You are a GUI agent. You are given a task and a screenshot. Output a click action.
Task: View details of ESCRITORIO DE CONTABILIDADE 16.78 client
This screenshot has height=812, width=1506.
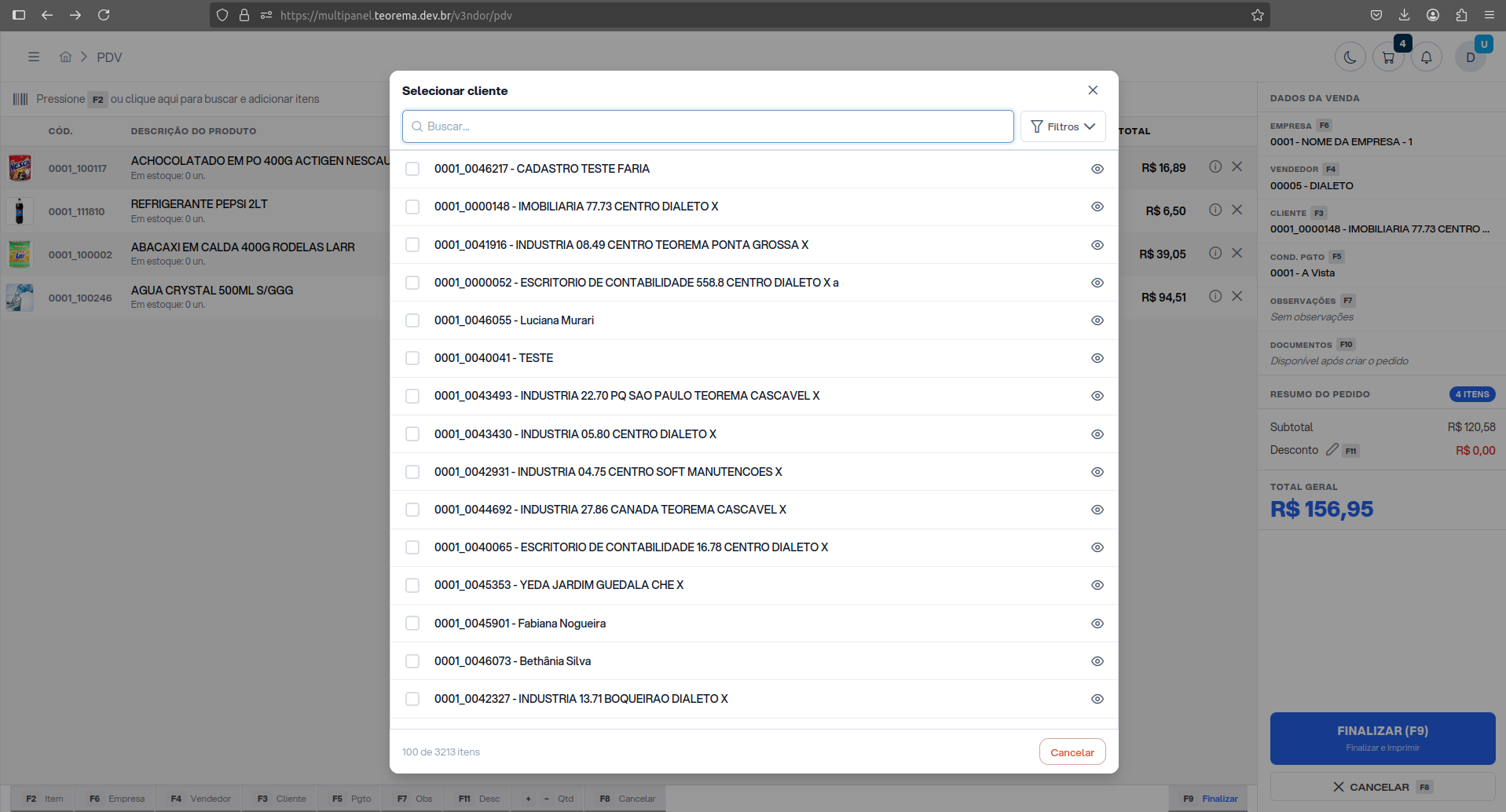(1097, 547)
